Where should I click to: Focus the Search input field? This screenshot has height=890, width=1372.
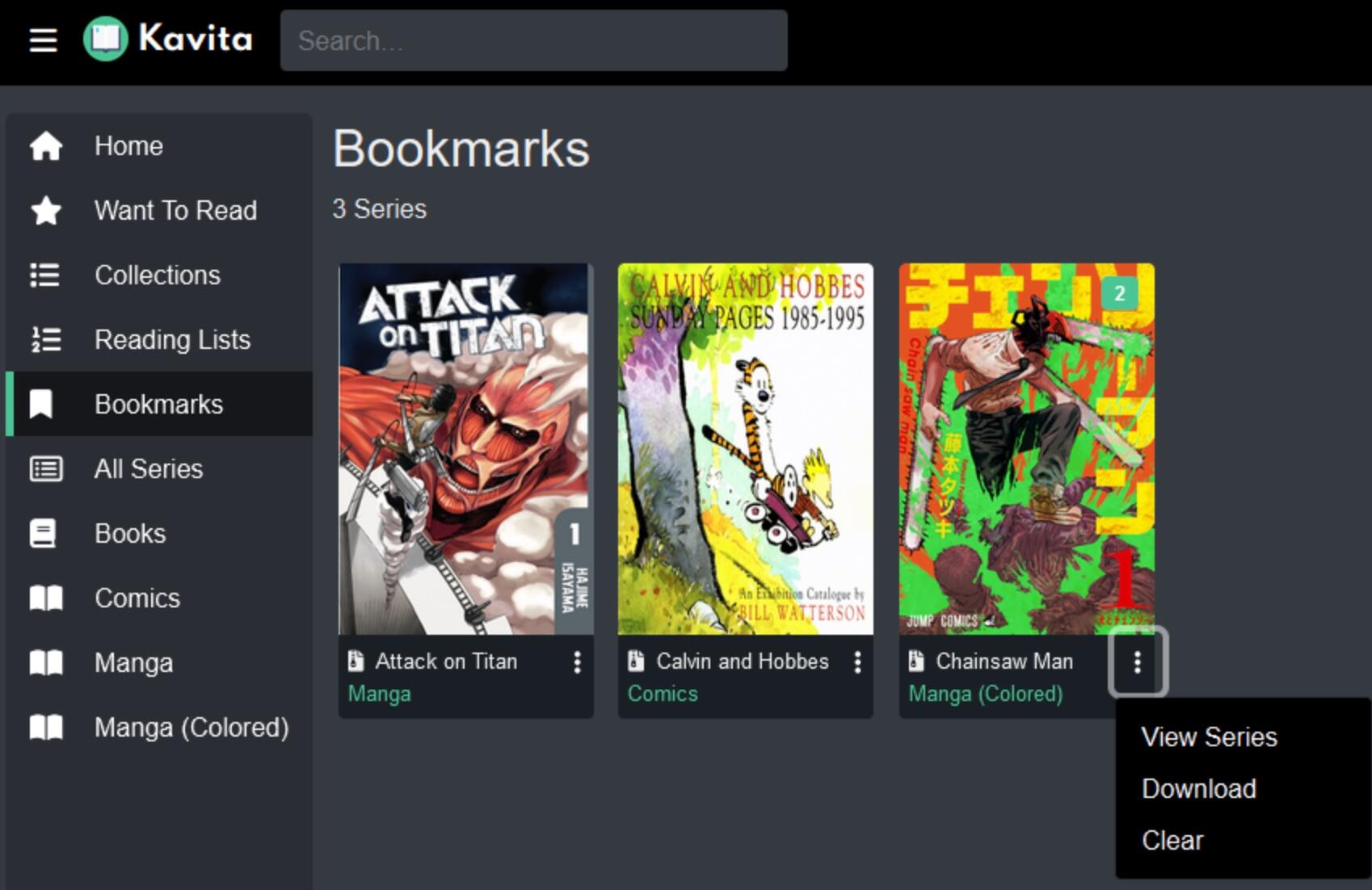533,40
